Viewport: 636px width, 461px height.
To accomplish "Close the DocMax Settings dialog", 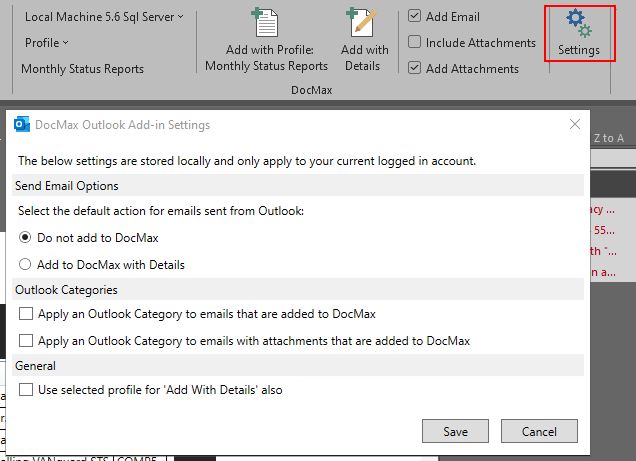I will [575, 125].
